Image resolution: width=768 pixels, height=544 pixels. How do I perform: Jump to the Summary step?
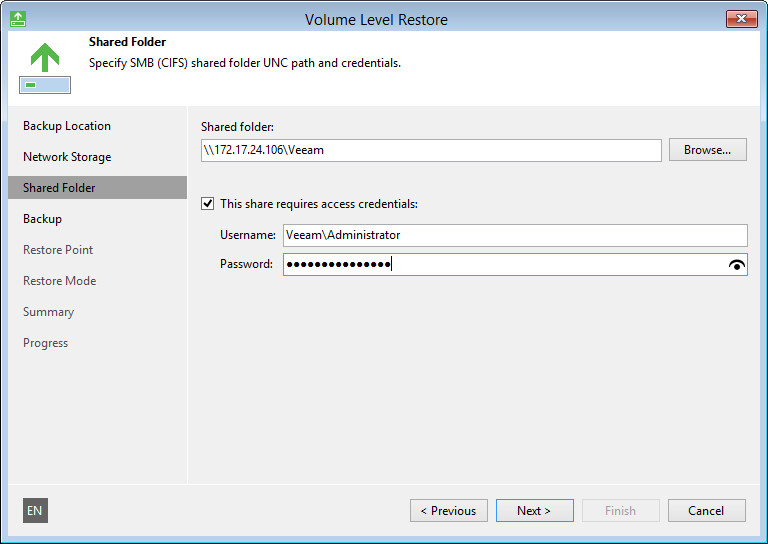click(48, 312)
